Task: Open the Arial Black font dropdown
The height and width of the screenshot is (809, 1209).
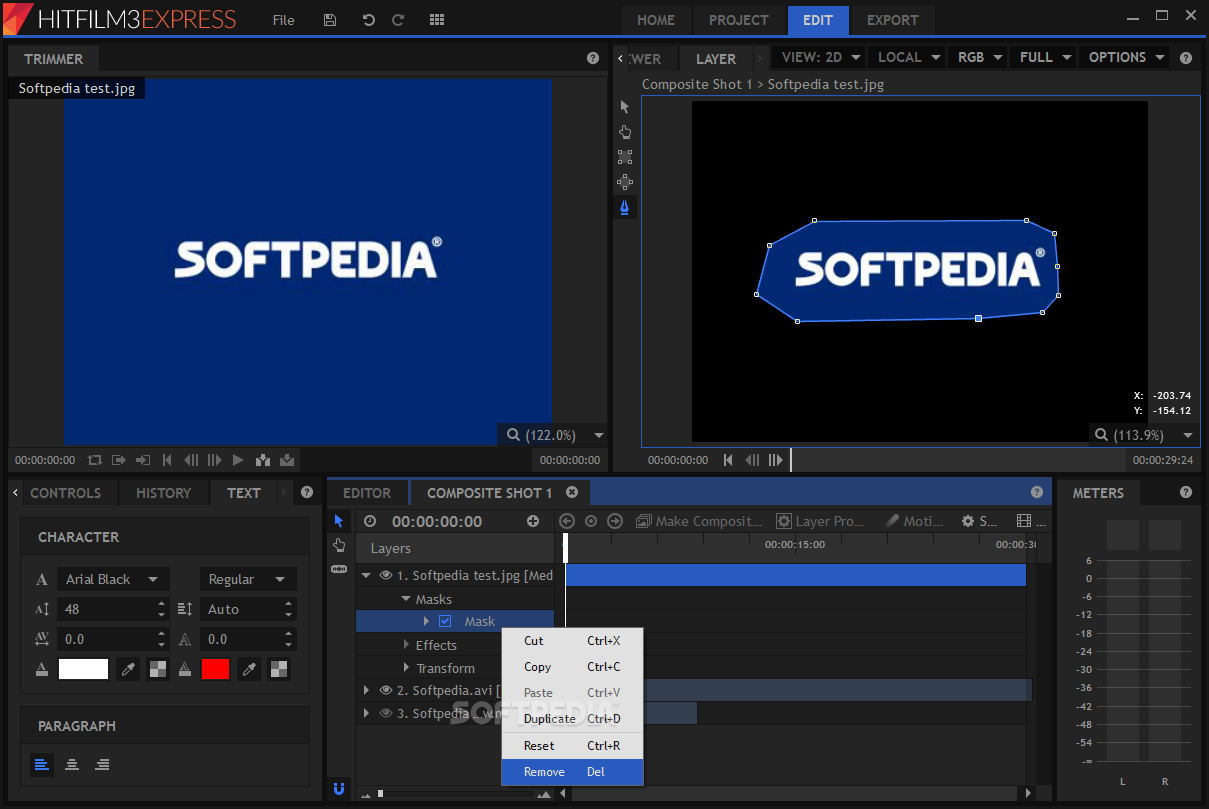Action: point(112,579)
